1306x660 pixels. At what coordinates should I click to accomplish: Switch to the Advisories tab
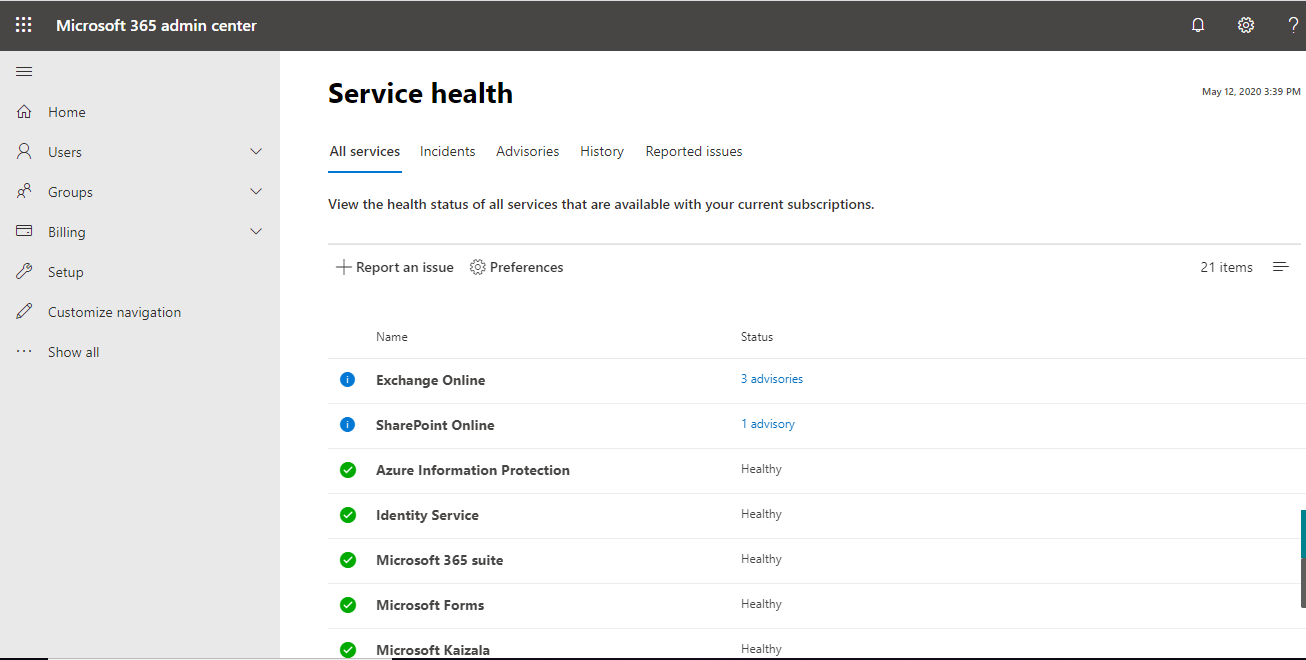pos(528,152)
